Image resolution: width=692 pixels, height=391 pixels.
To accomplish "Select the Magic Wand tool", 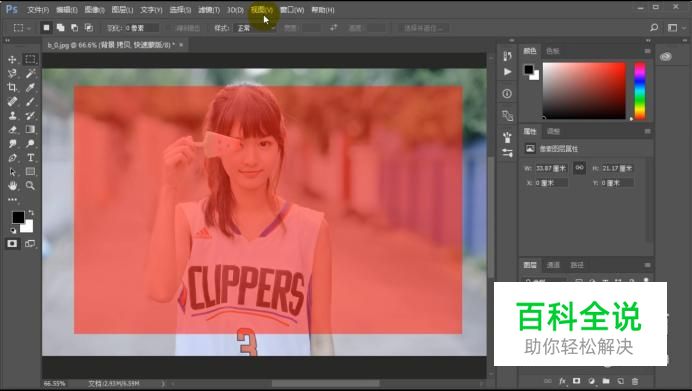I will coord(30,73).
